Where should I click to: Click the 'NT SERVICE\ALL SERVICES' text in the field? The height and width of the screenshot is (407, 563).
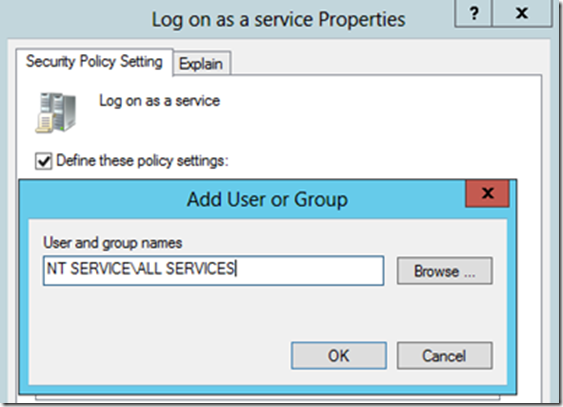click(x=141, y=269)
